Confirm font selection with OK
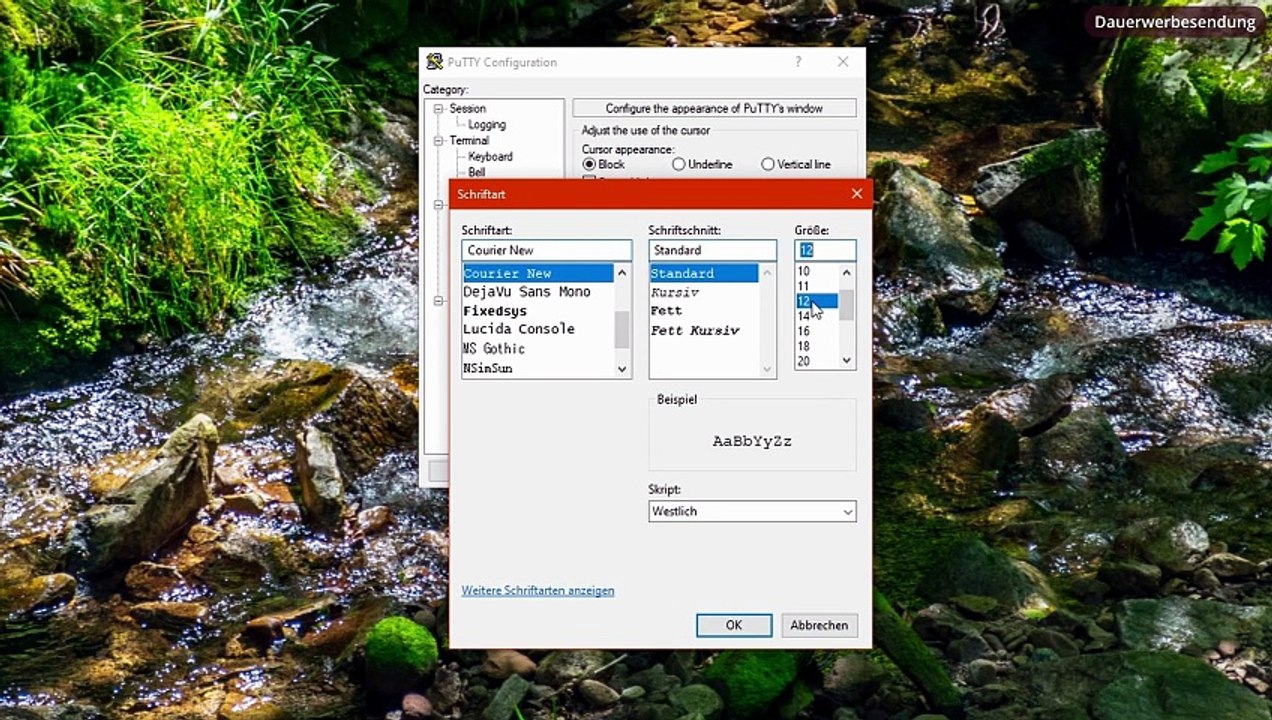The height and width of the screenshot is (720, 1272). [x=734, y=625]
